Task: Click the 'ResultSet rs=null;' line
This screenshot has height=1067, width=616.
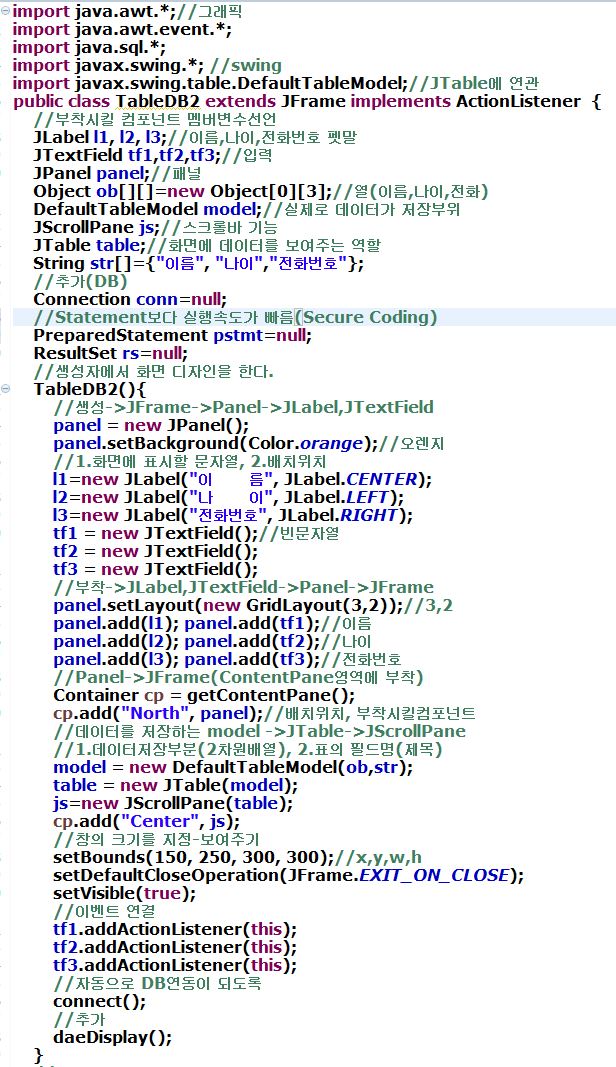Action: pyautogui.click(x=111, y=353)
